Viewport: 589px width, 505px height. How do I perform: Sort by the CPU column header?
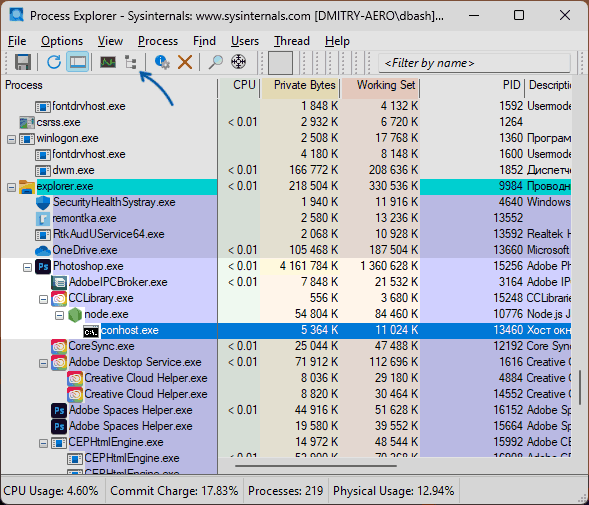click(239, 85)
